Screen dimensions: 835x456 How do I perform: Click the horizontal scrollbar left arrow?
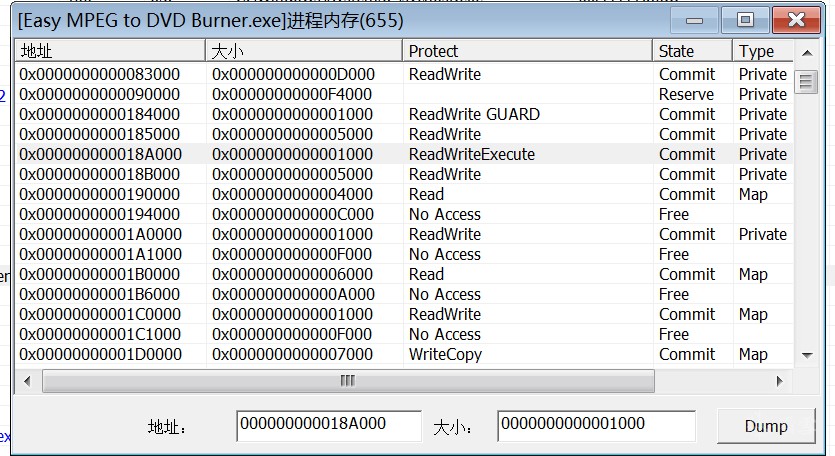tap(27, 381)
